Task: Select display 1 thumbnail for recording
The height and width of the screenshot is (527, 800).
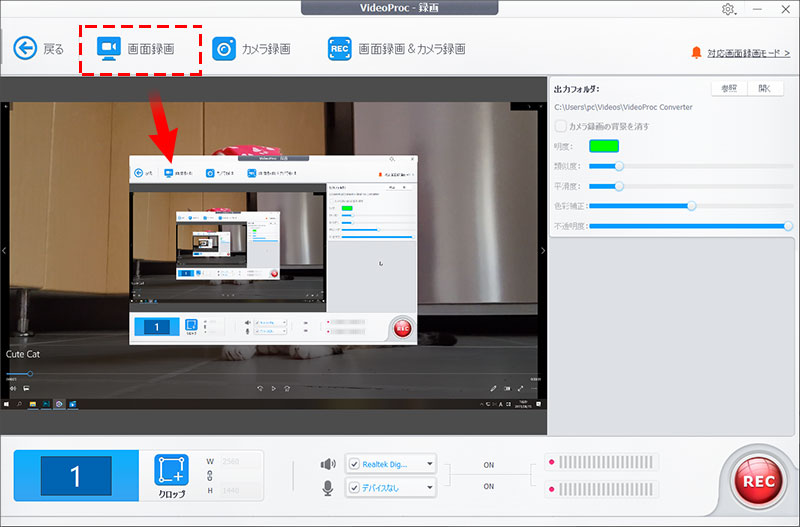Action: coord(76,475)
